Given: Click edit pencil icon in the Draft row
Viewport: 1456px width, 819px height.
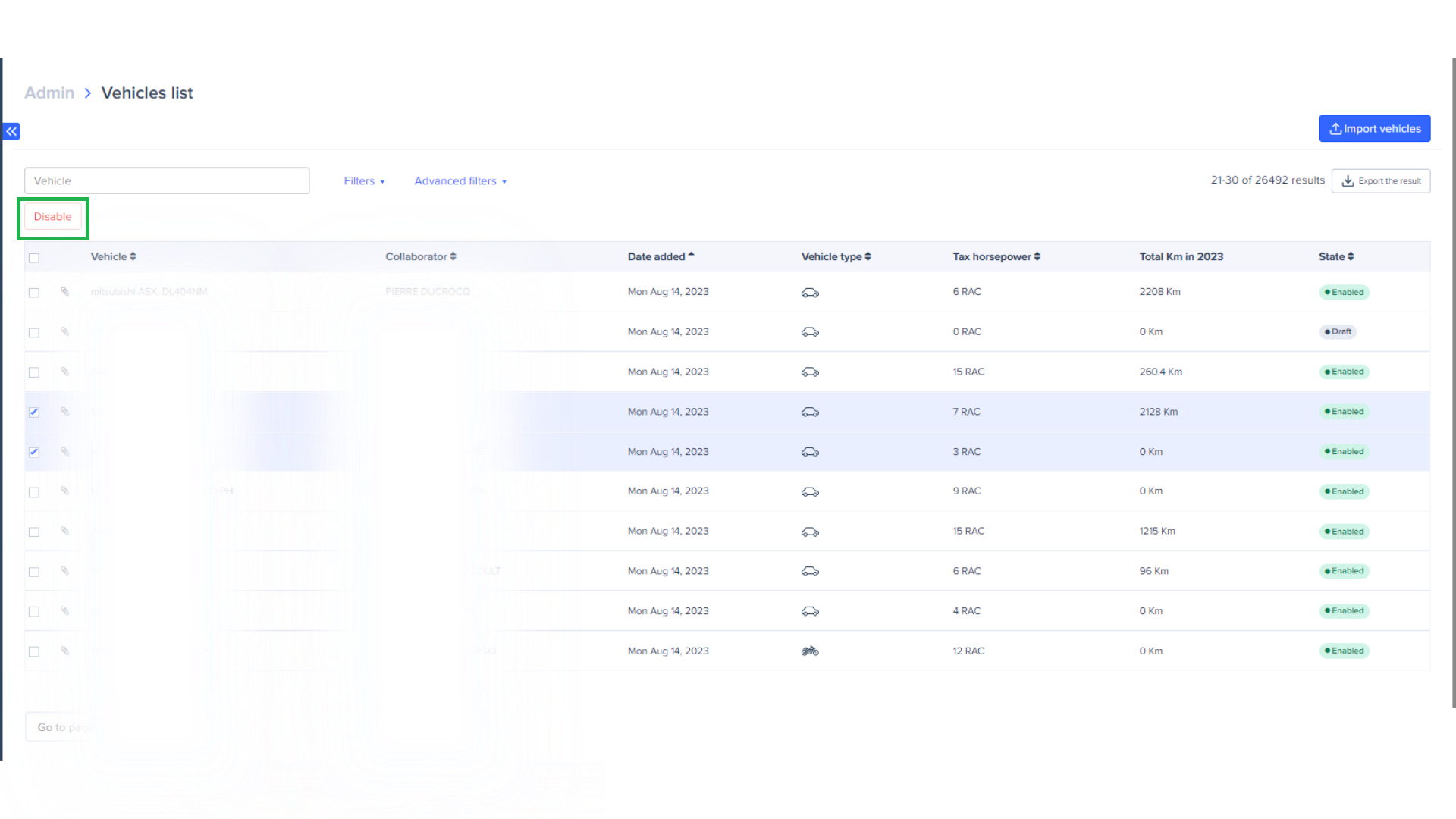Looking at the screenshot, I should click(x=64, y=331).
